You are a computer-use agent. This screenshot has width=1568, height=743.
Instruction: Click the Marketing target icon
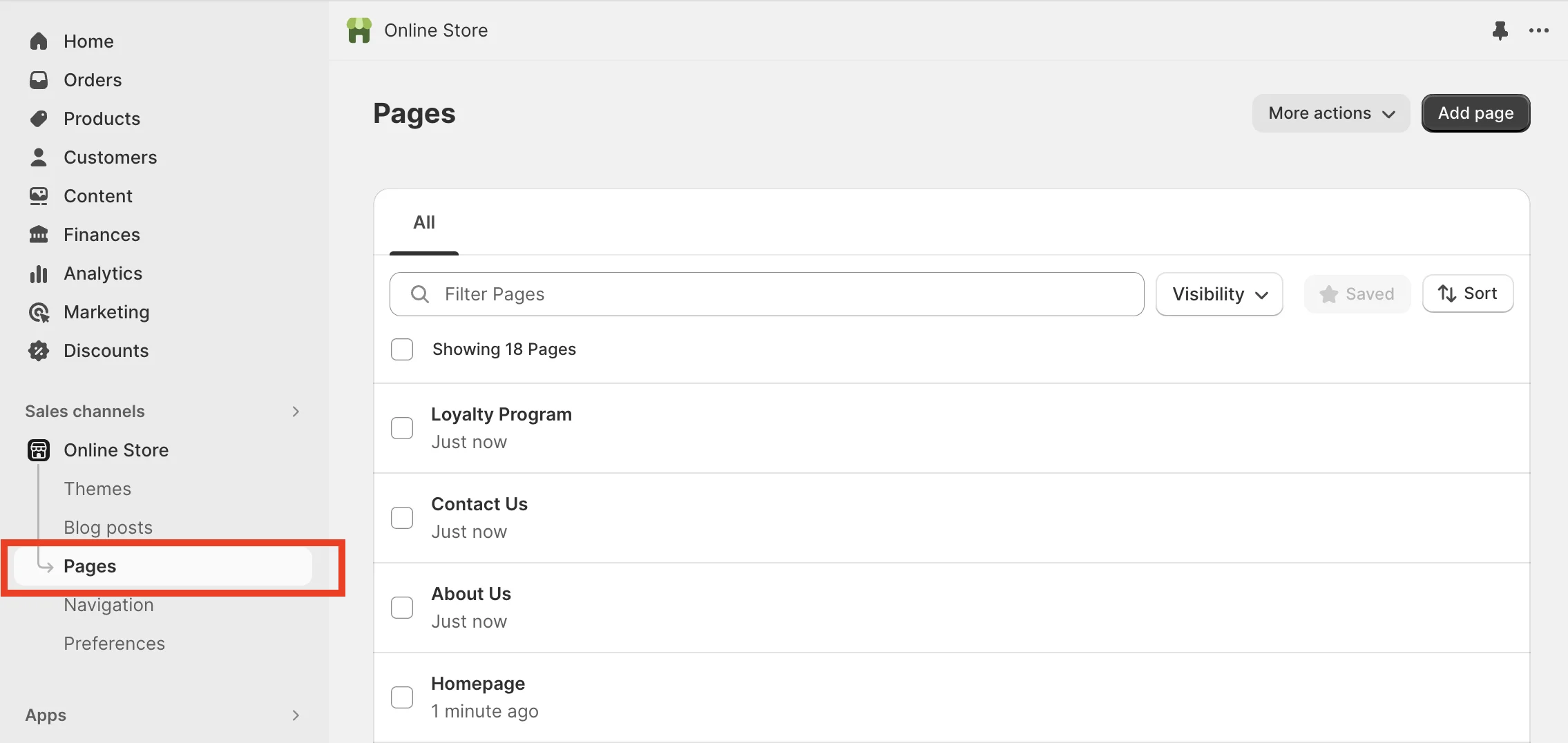[x=39, y=312]
